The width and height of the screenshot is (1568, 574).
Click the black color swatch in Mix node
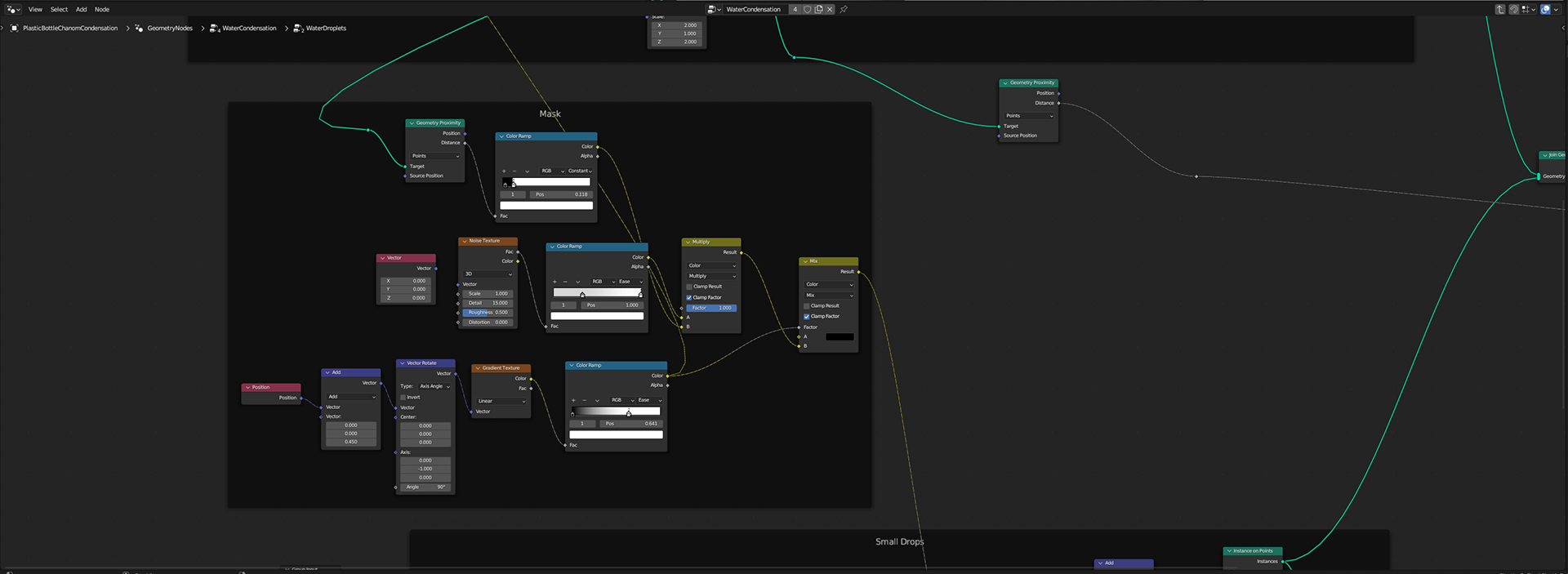coord(840,336)
